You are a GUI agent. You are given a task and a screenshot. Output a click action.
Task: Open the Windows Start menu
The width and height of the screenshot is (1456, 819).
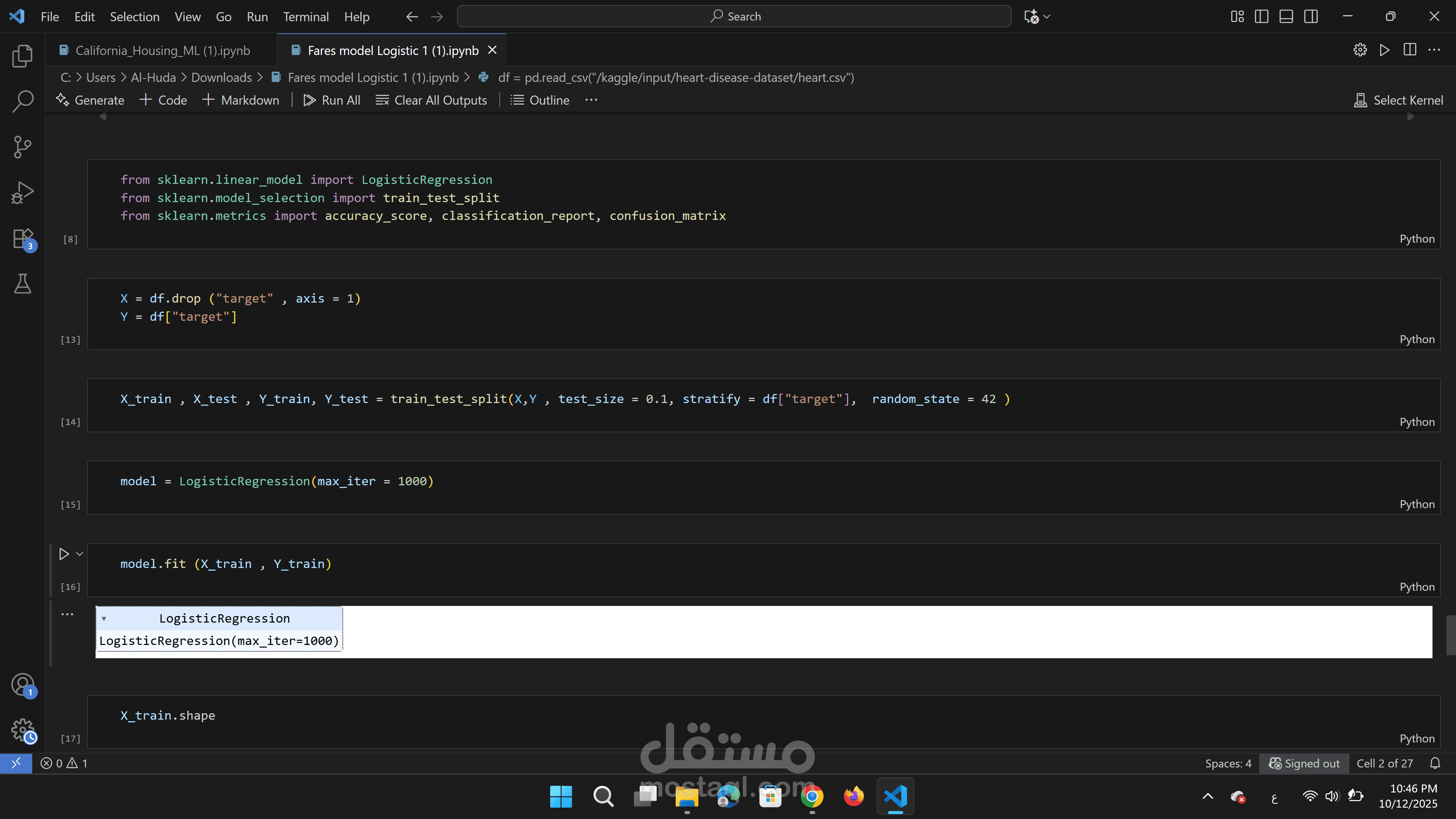561,796
